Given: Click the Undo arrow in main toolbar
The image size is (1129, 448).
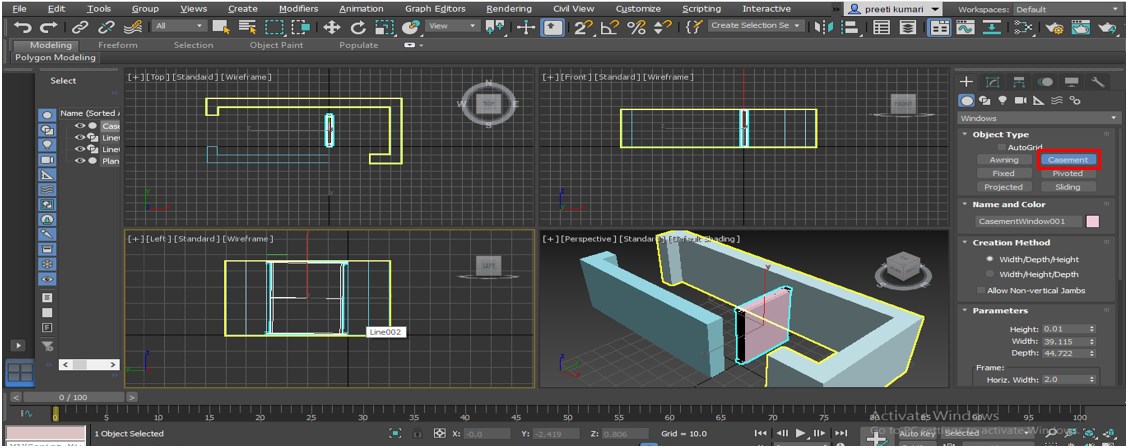Looking at the screenshot, I should tap(21, 27).
